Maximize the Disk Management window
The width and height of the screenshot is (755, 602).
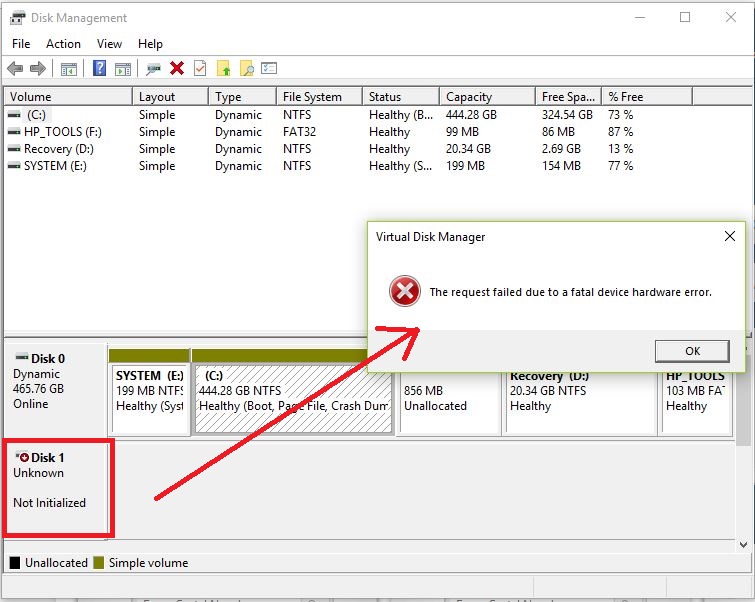click(685, 17)
